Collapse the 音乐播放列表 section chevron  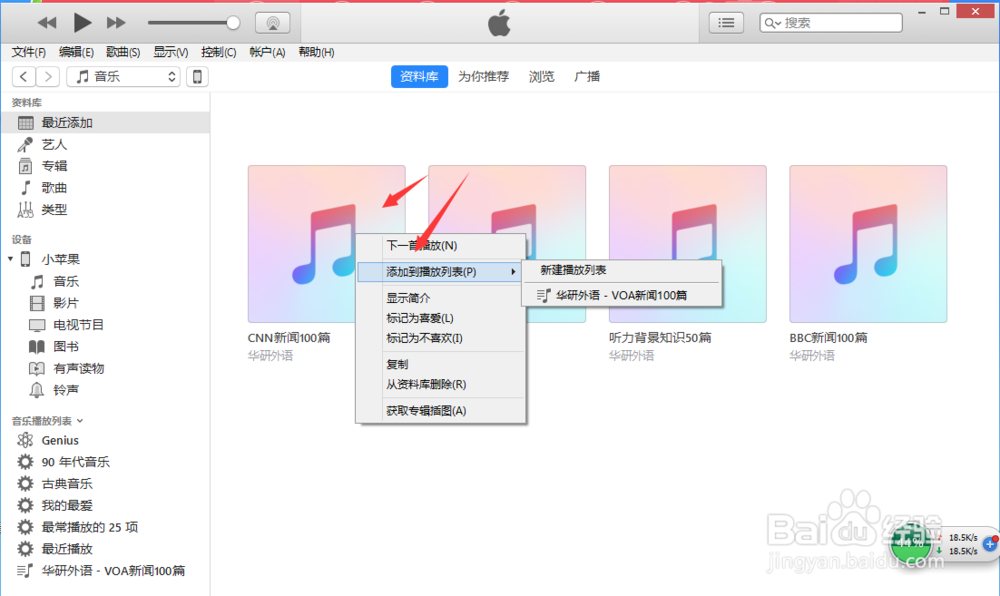[x=80, y=421]
